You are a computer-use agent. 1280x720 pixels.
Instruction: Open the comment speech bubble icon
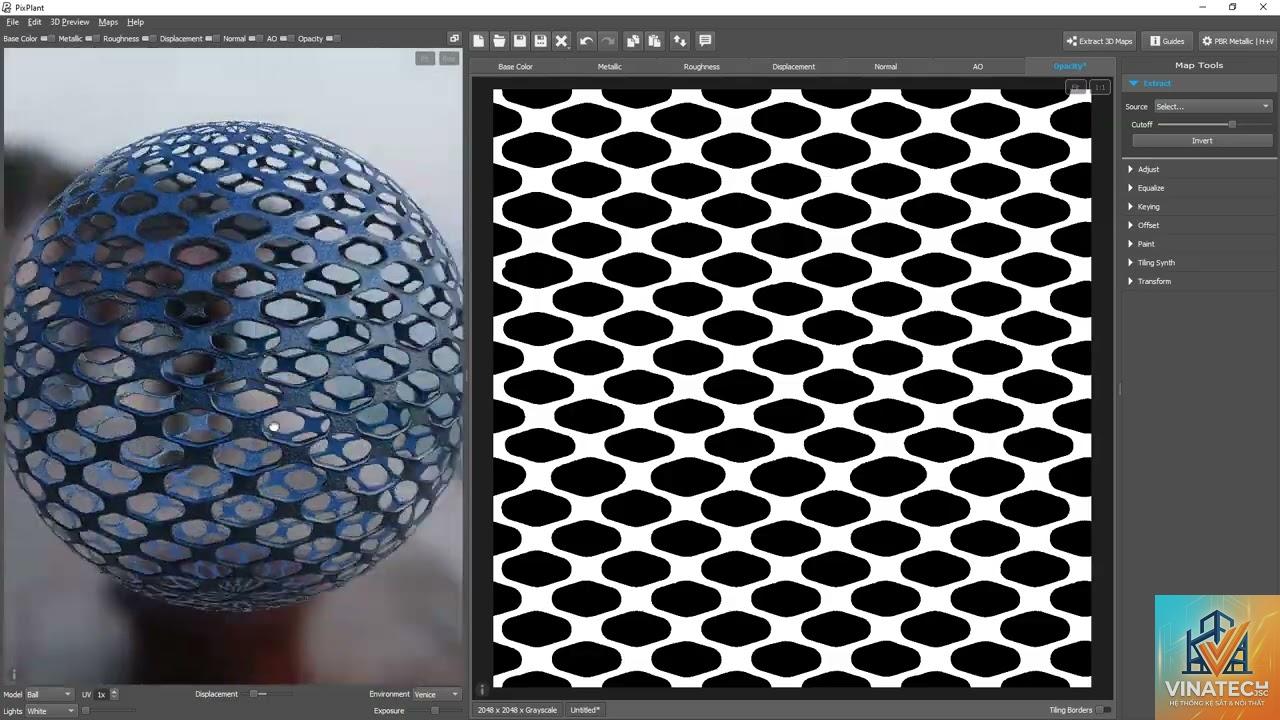pyautogui.click(x=705, y=41)
